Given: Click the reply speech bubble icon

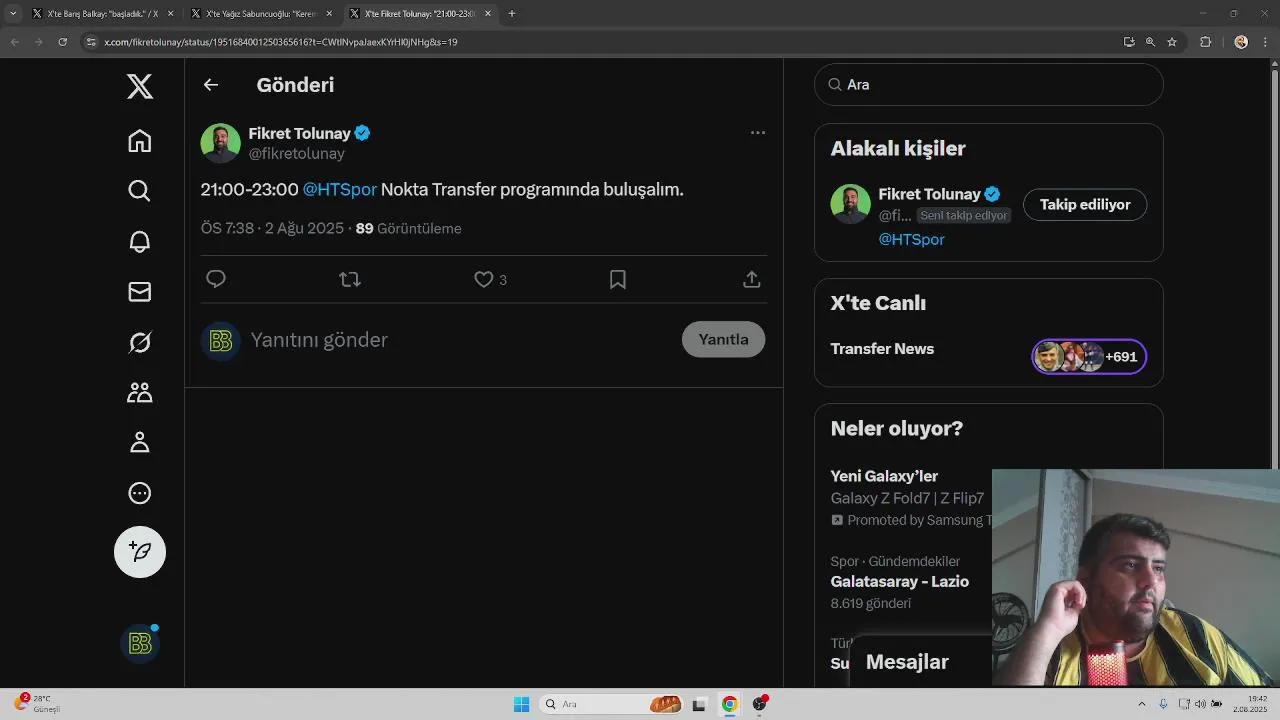Looking at the screenshot, I should click(x=216, y=279).
